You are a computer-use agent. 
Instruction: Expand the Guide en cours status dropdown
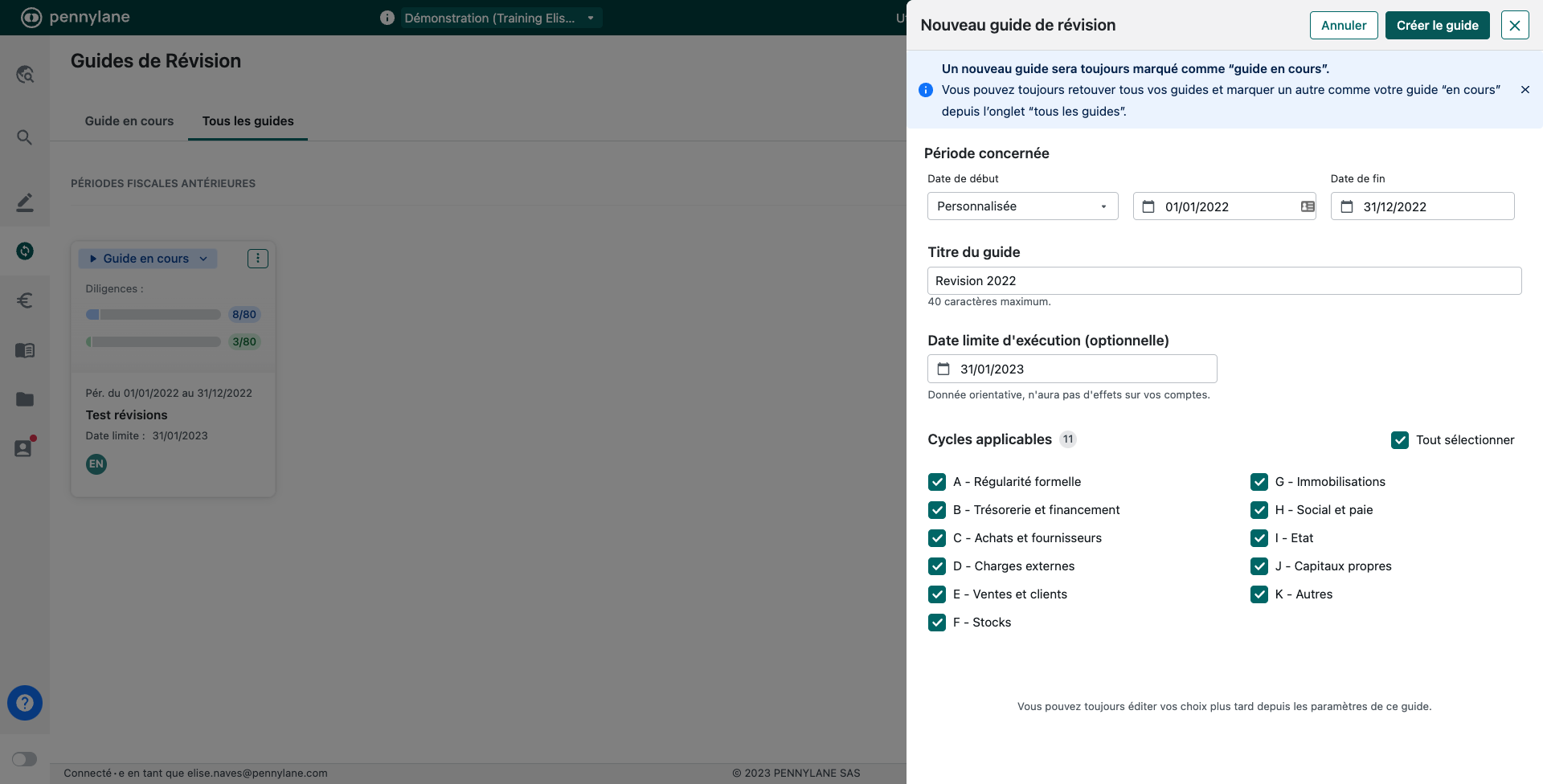148,259
